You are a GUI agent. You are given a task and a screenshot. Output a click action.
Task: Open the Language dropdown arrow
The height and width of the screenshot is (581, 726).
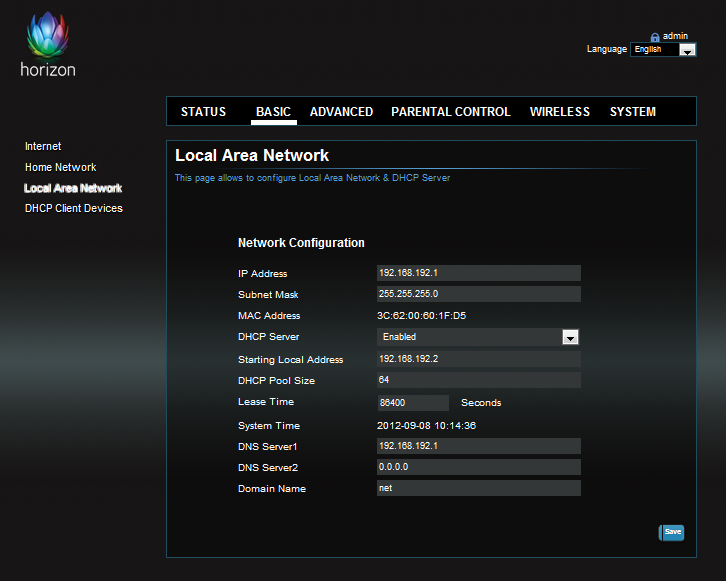pyautogui.click(x=688, y=50)
